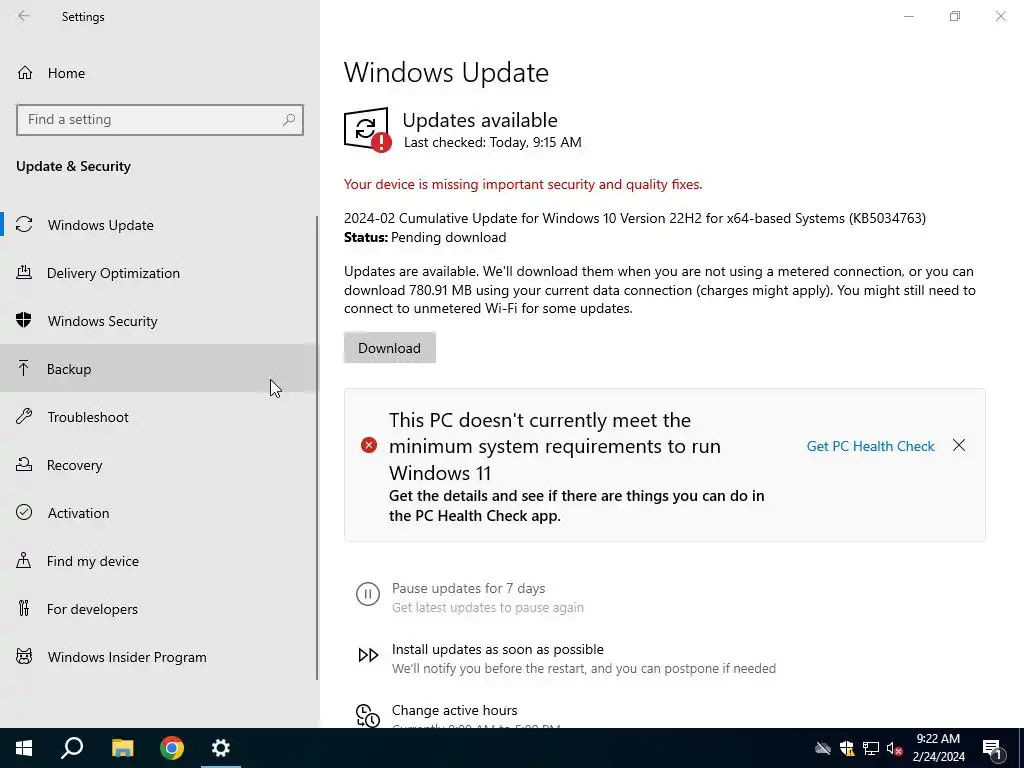This screenshot has height=768, width=1024.
Task: Click the red error icon in Windows 11 banner
Action: [x=369, y=445]
